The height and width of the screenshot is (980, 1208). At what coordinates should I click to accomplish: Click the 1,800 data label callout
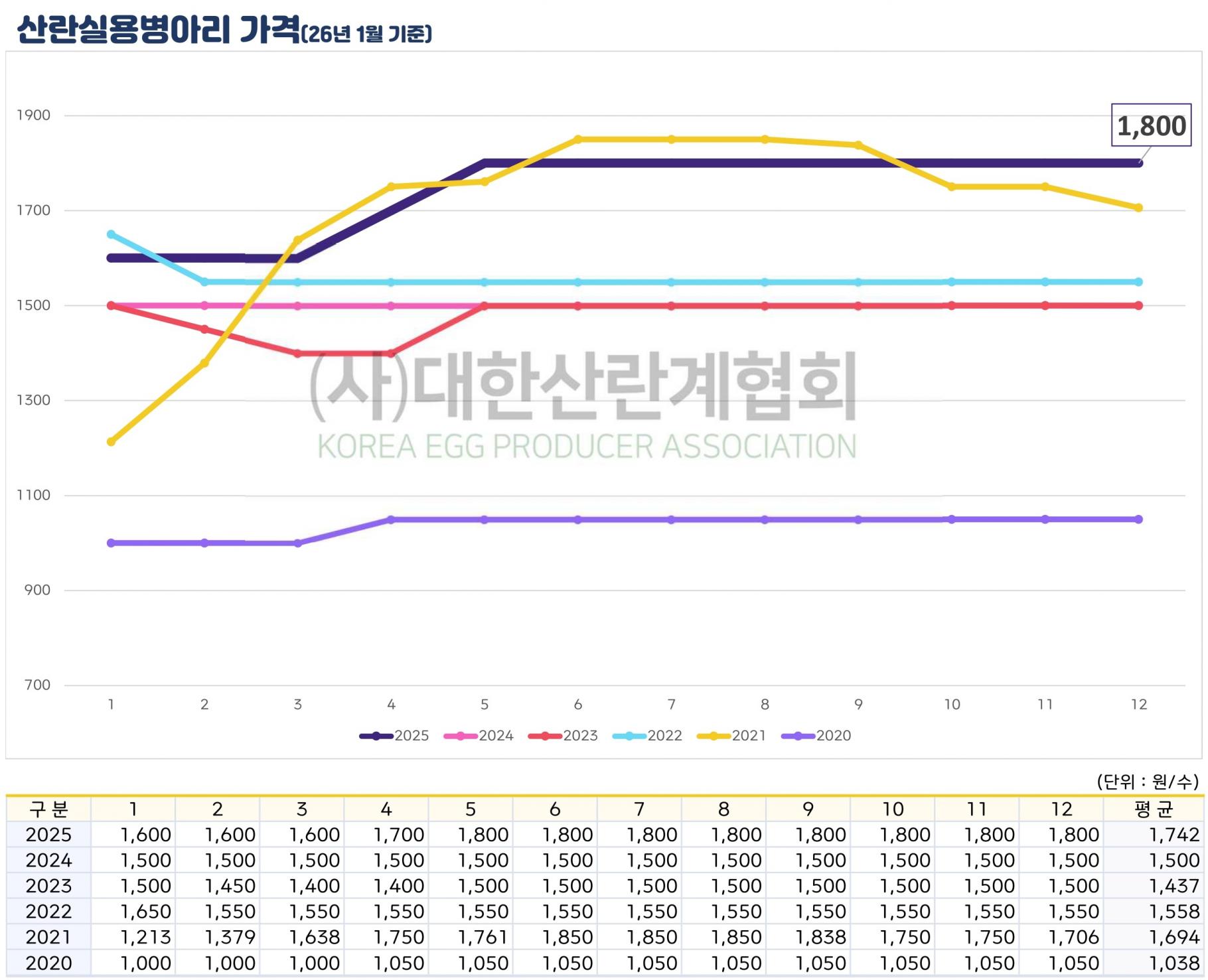coord(1151,125)
